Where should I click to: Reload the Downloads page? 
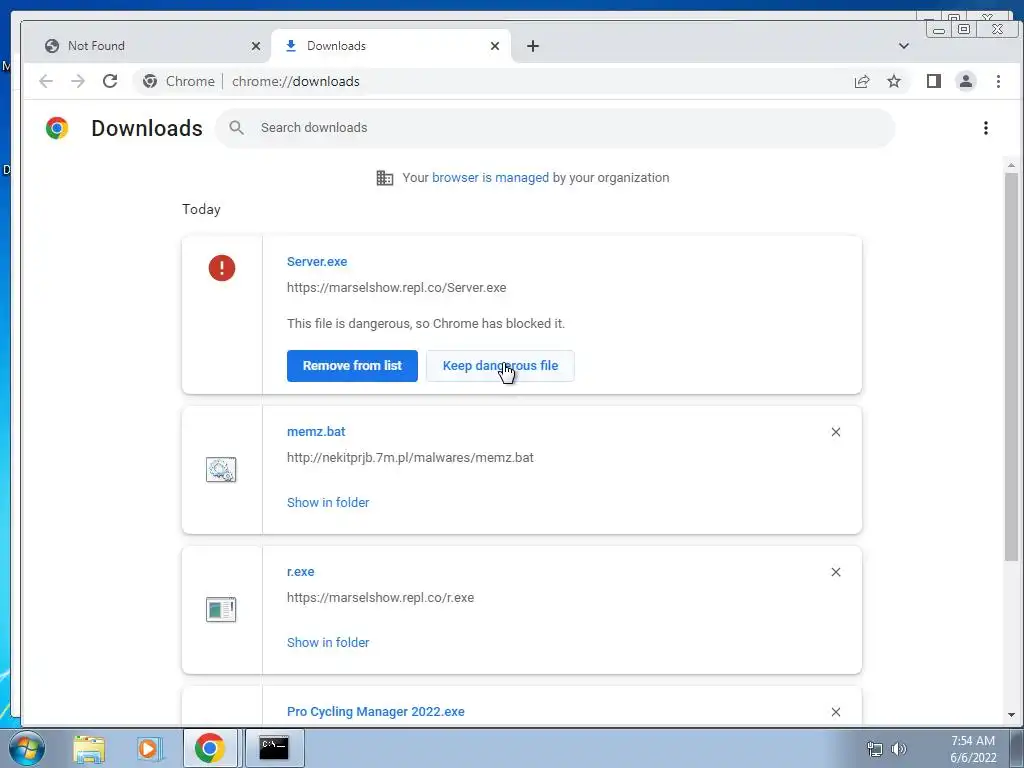tap(110, 81)
